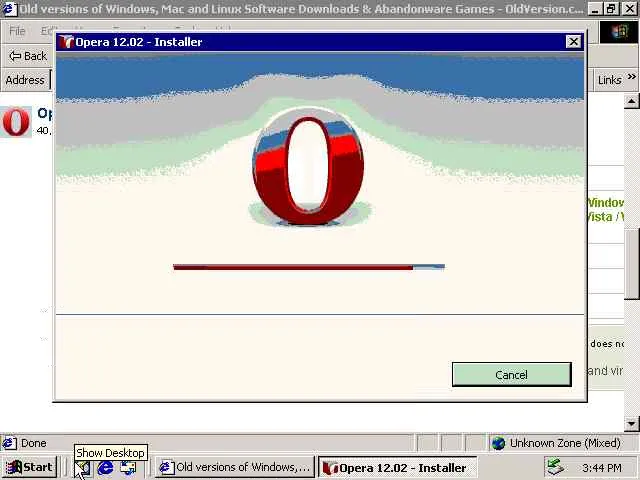Click the large Opera logo in installer
Screen dimensions: 640x480
[309, 167]
